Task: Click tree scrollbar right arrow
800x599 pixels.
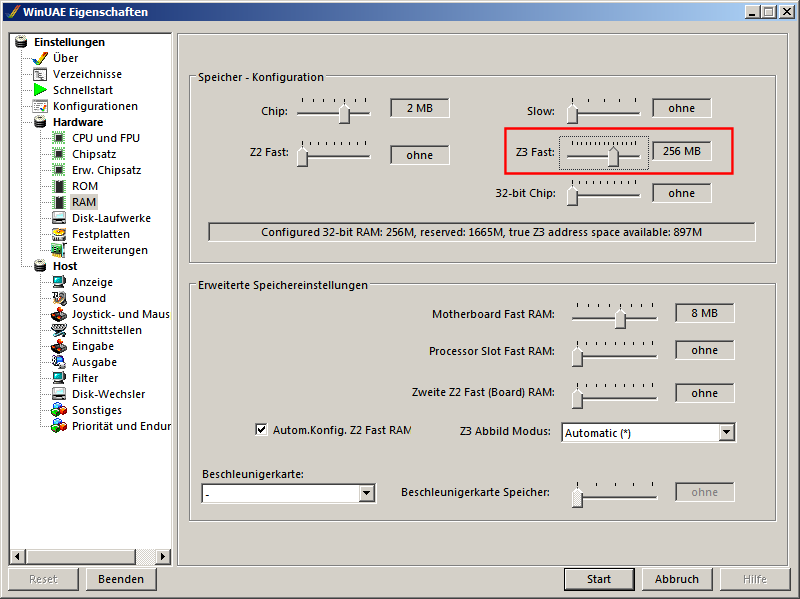Action: tap(163, 556)
